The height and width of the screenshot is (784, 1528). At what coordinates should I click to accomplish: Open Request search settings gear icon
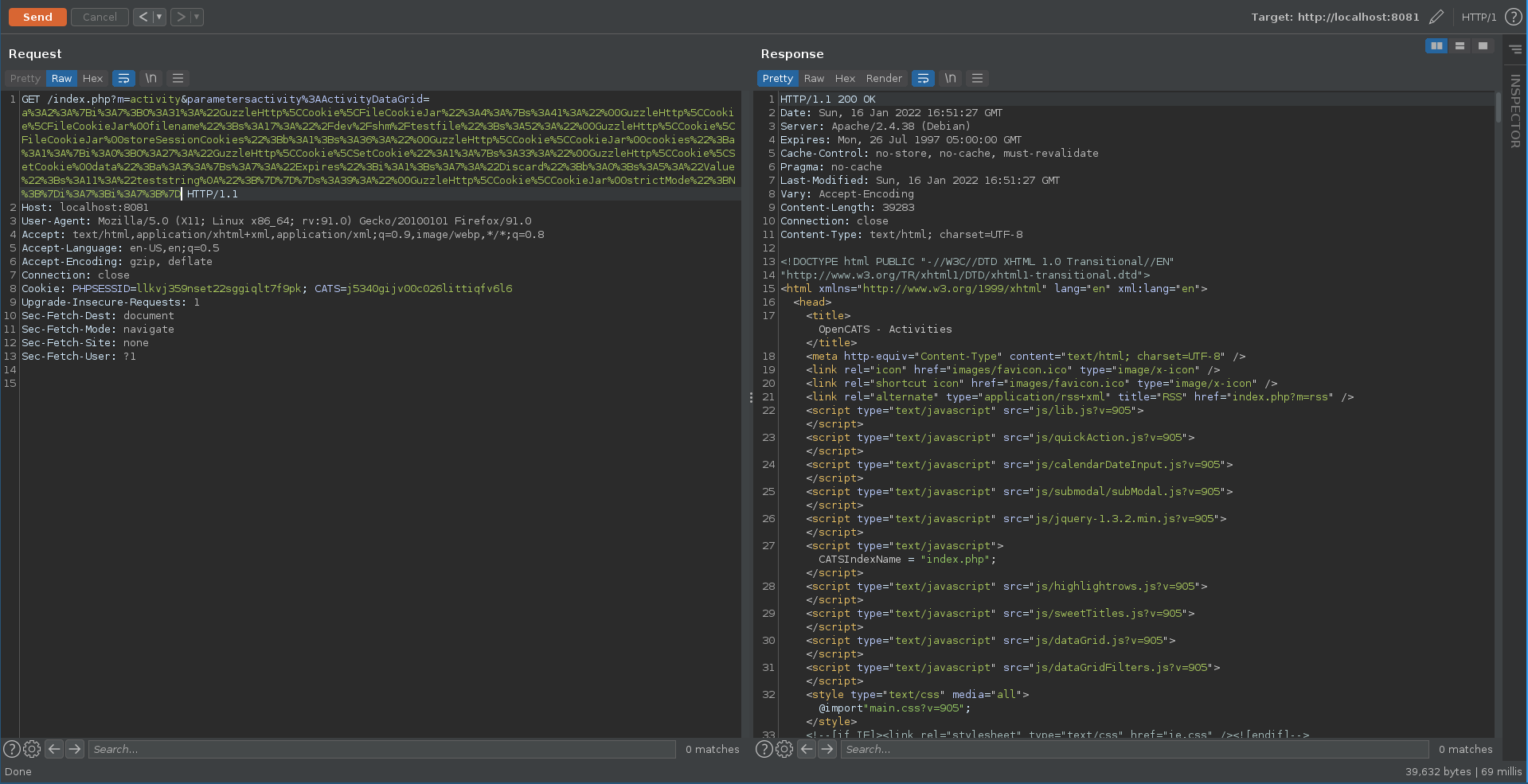click(x=32, y=749)
